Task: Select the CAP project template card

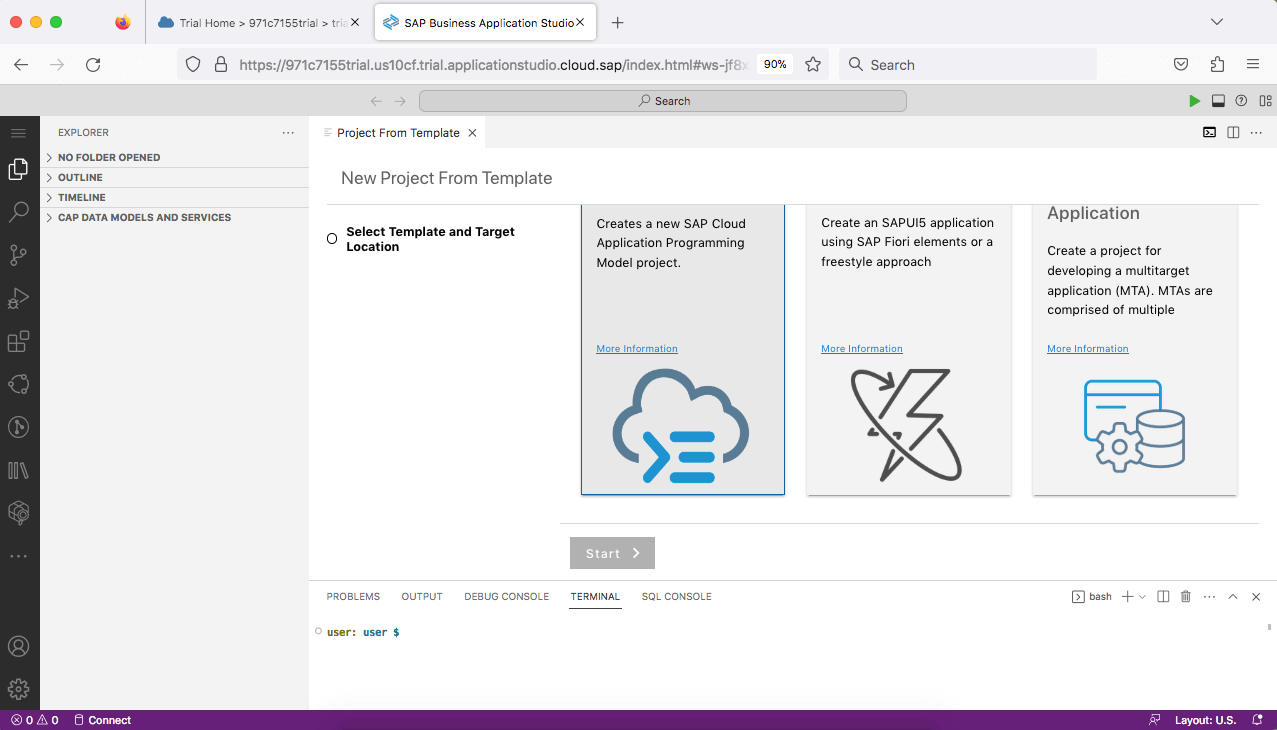Action: point(683,349)
